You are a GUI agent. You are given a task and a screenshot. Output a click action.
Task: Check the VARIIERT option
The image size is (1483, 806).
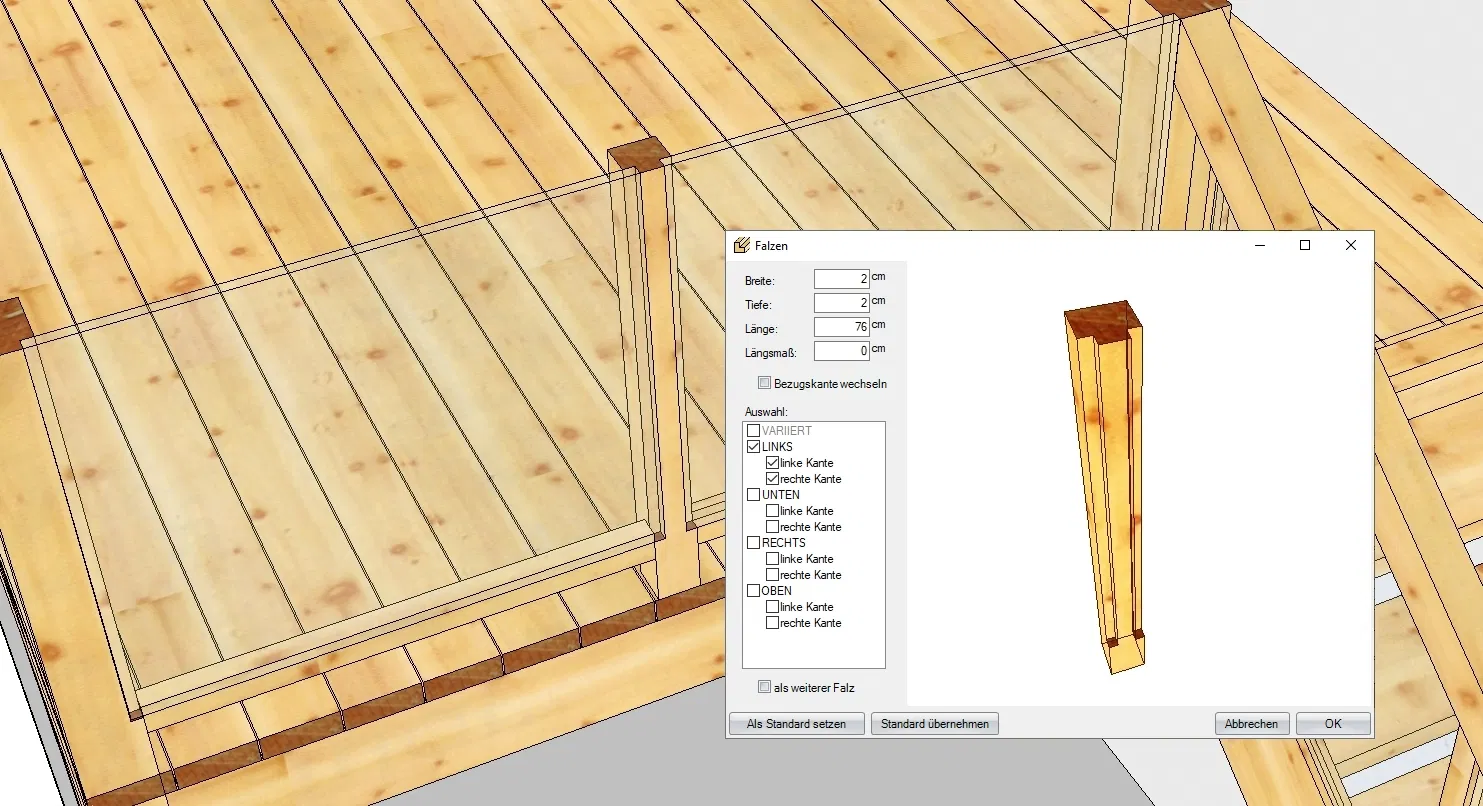(754, 431)
